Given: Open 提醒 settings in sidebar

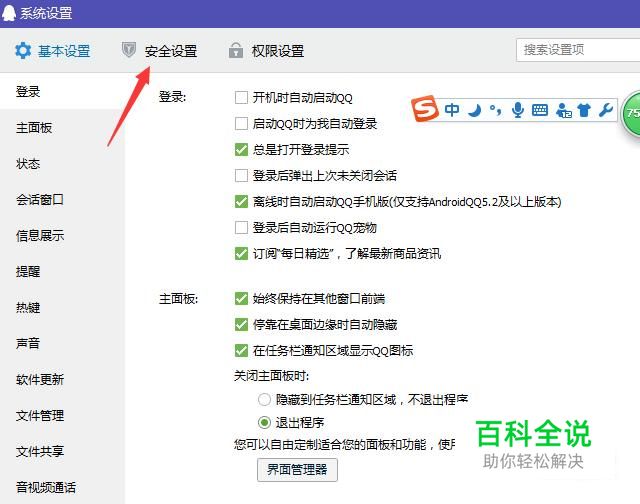Looking at the screenshot, I should (28, 271).
